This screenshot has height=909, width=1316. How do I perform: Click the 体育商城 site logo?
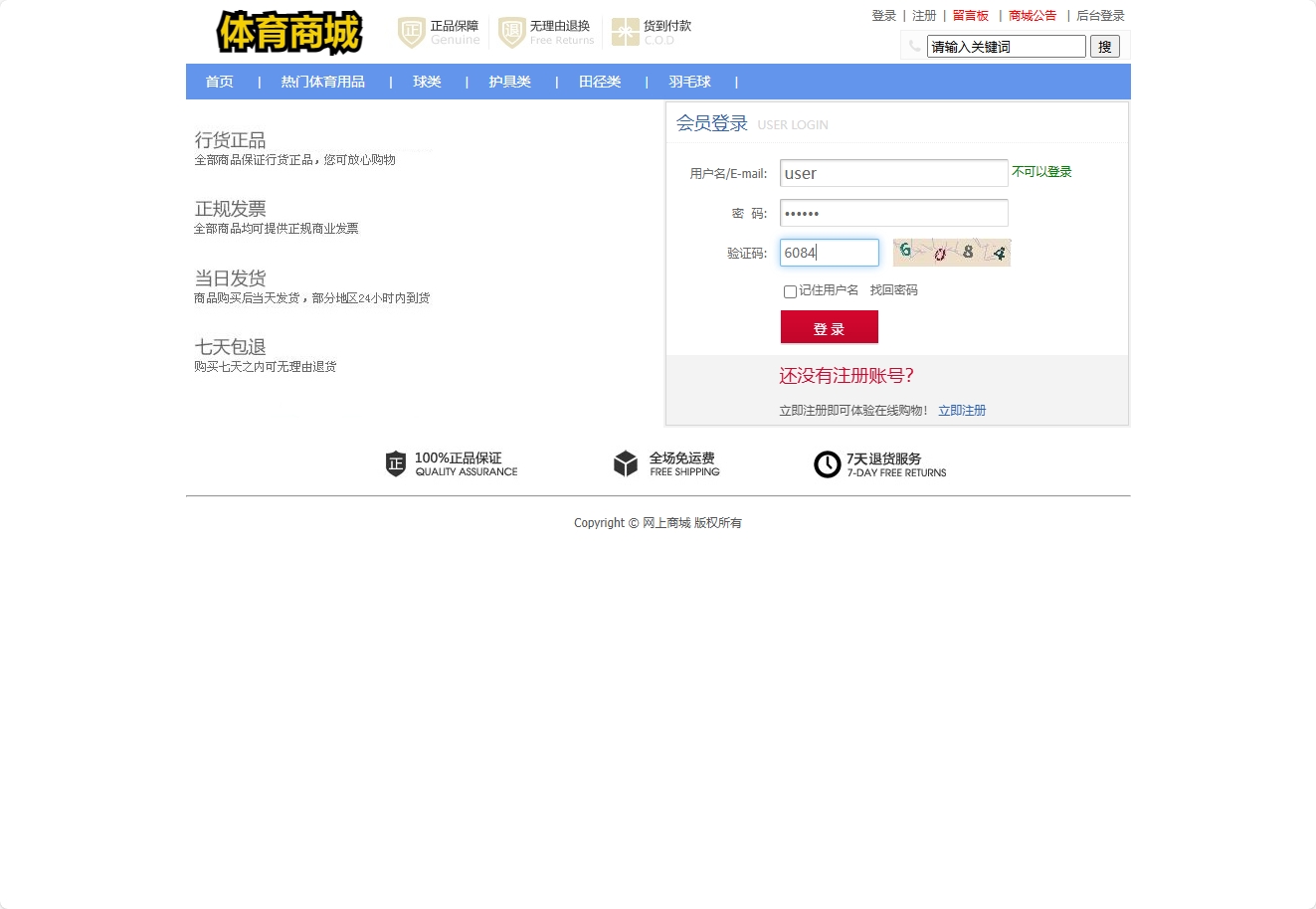tap(288, 32)
